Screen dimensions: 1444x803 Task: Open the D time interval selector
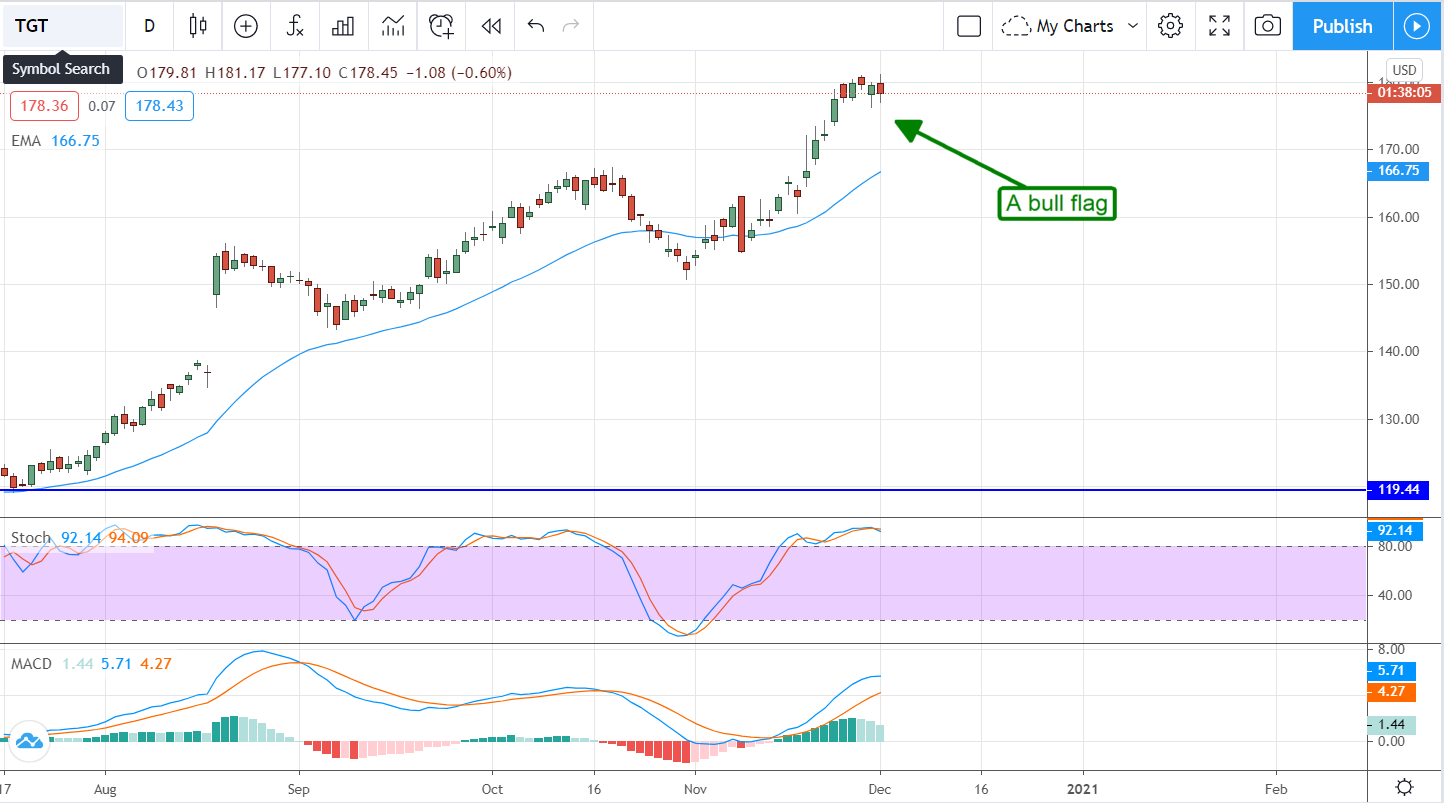(150, 26)
